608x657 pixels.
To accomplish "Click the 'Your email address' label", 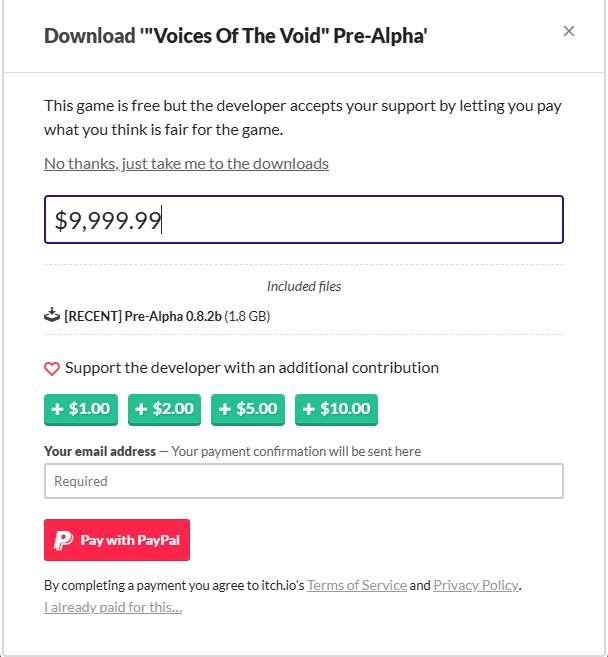I will [100, 451].
